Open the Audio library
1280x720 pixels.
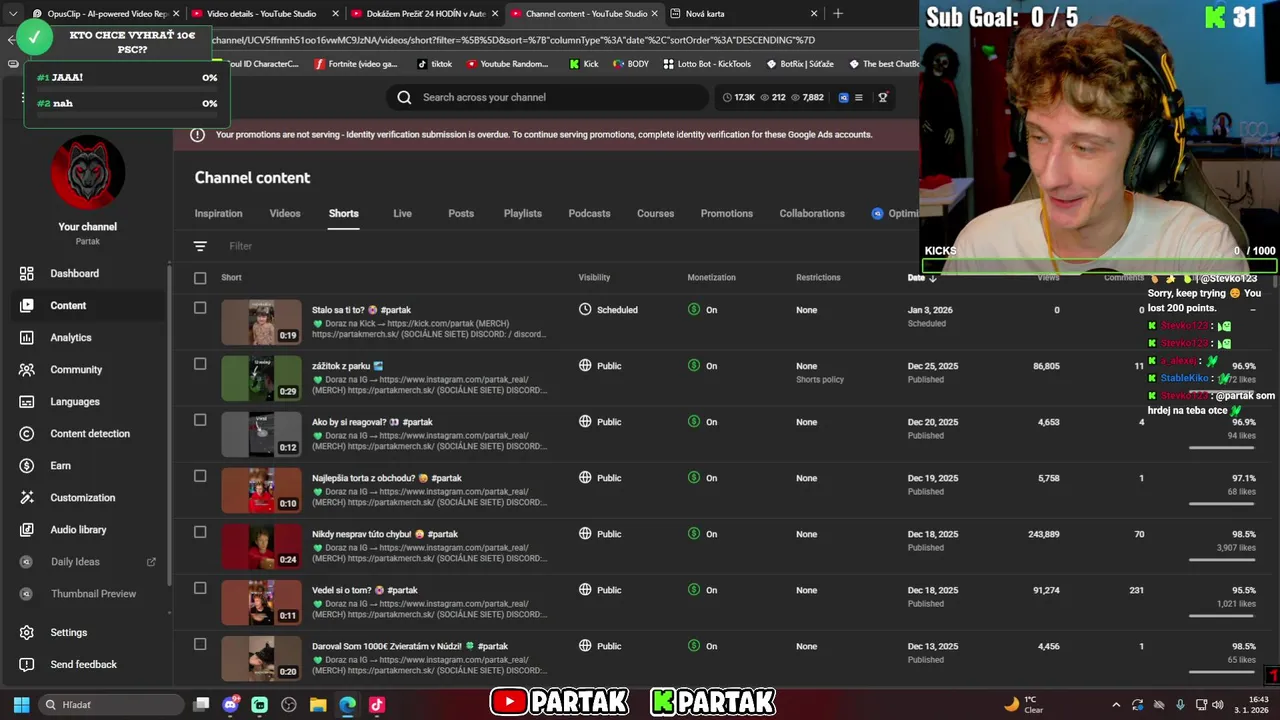coord(78,529)
